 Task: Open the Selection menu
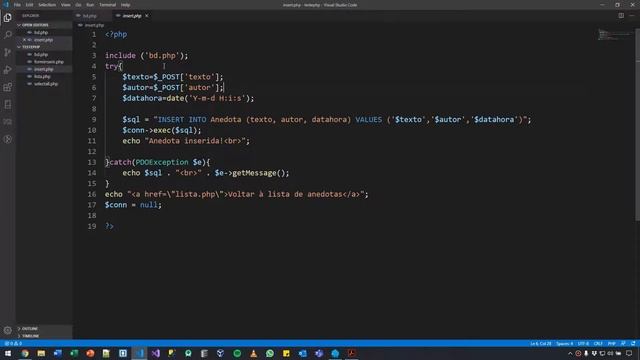[47, 5]
